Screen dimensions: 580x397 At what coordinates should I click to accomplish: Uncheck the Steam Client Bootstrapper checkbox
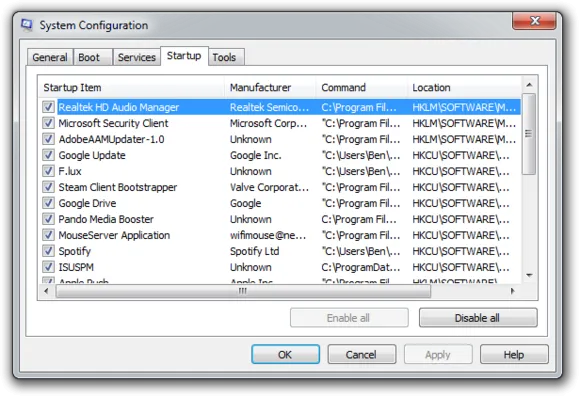(48, 187)
